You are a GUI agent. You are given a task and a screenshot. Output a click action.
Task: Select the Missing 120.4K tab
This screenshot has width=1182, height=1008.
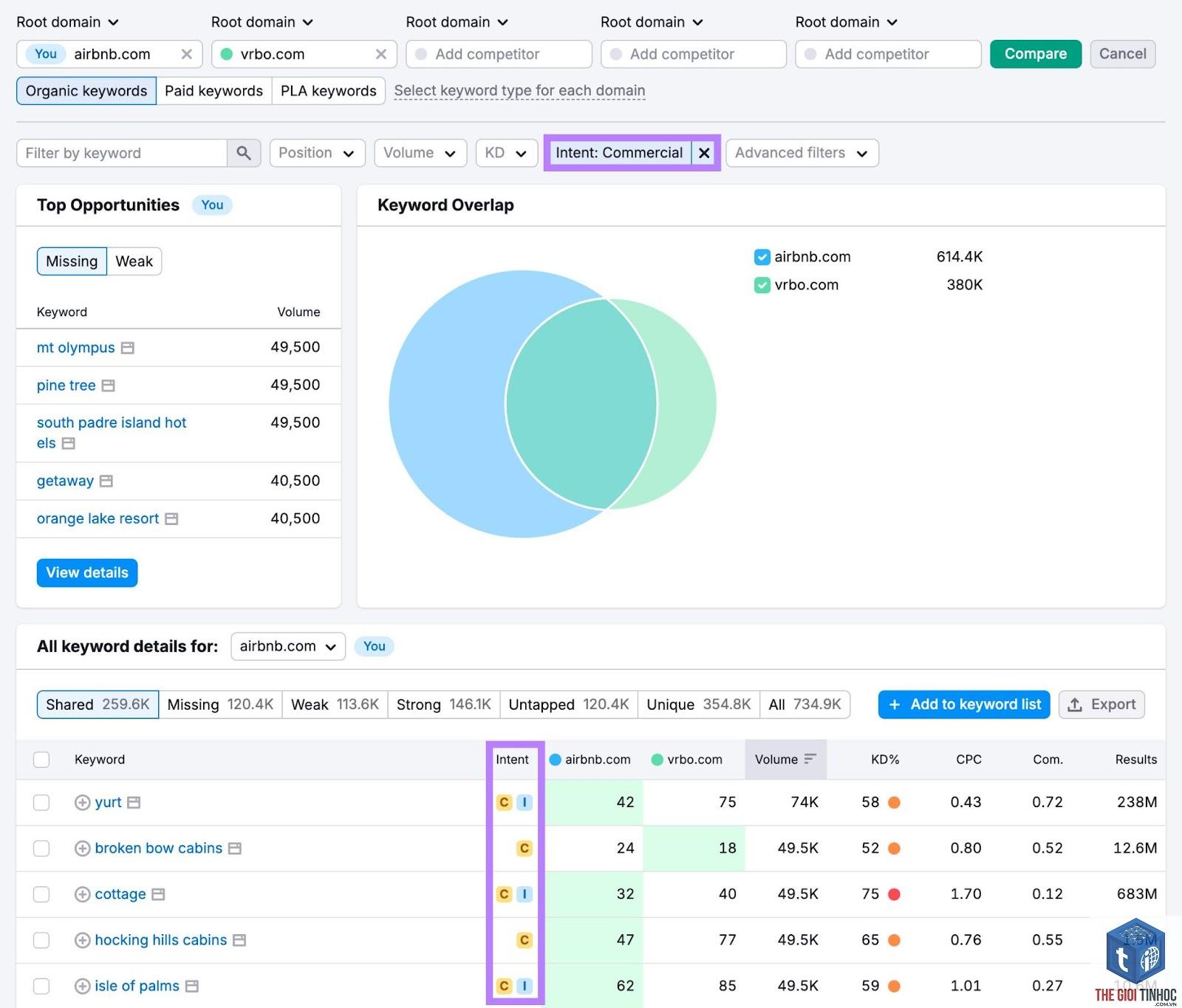click(x=220, y=704)
